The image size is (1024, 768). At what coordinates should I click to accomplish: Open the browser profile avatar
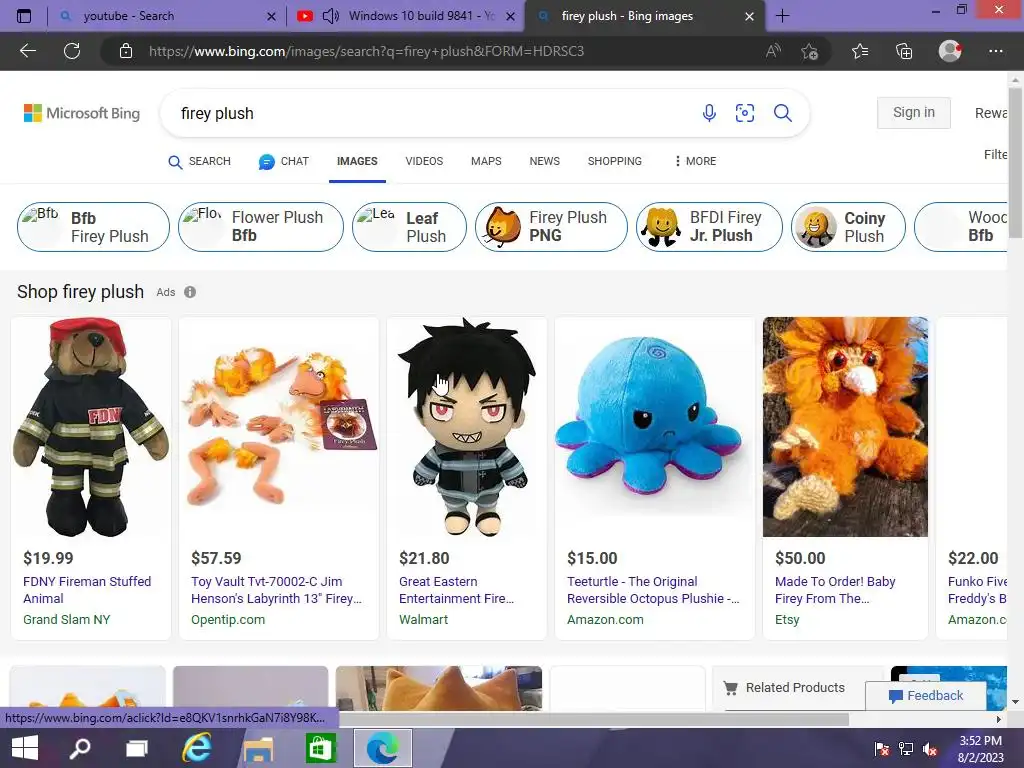click(950, 50)
